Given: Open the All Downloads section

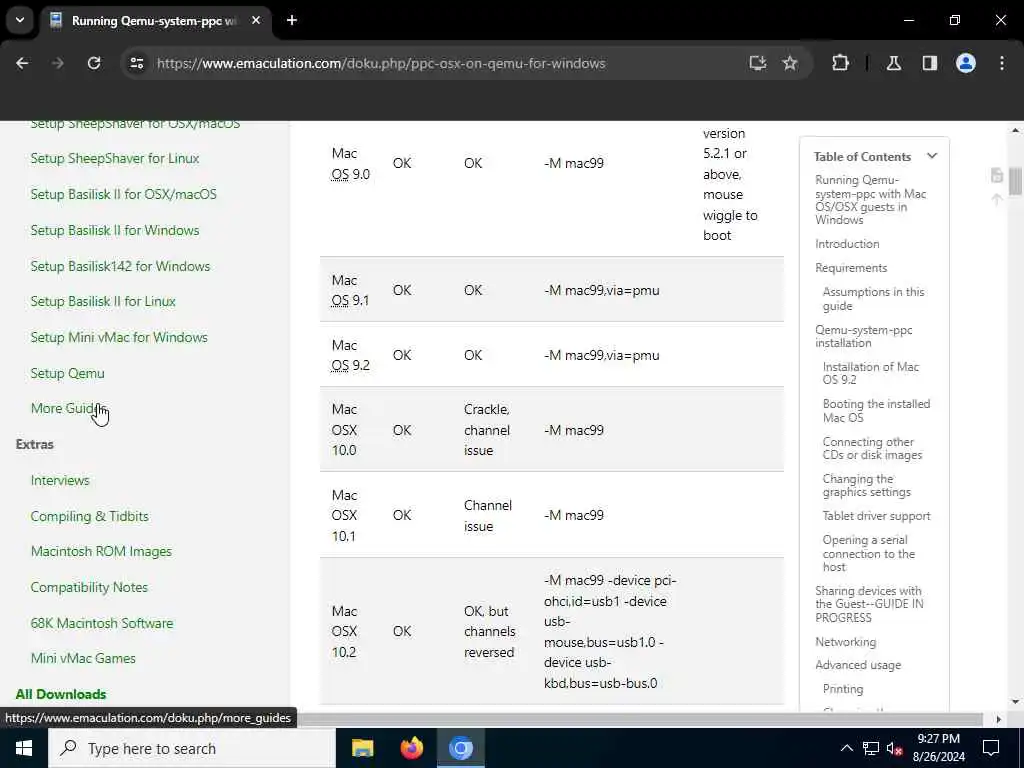Looking at the screenshot, I should [61, 694].
